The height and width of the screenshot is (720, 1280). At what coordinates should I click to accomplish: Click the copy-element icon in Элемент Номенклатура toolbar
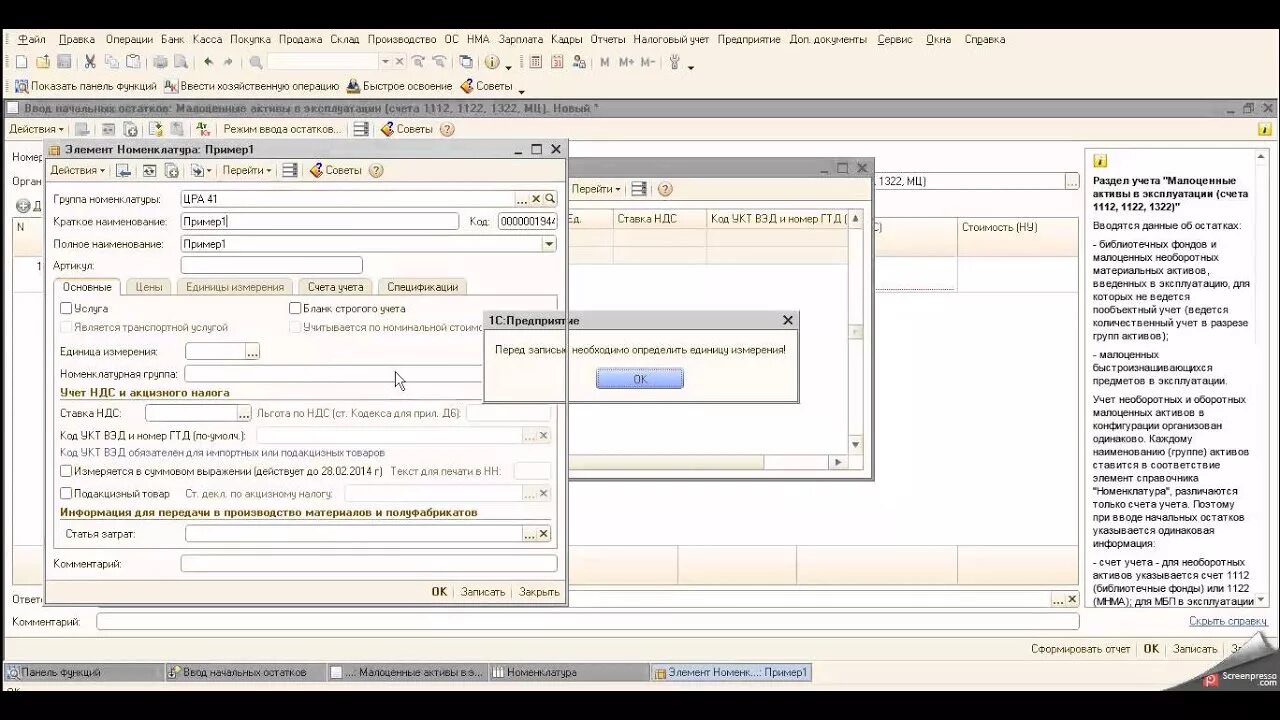coord(171,170)
